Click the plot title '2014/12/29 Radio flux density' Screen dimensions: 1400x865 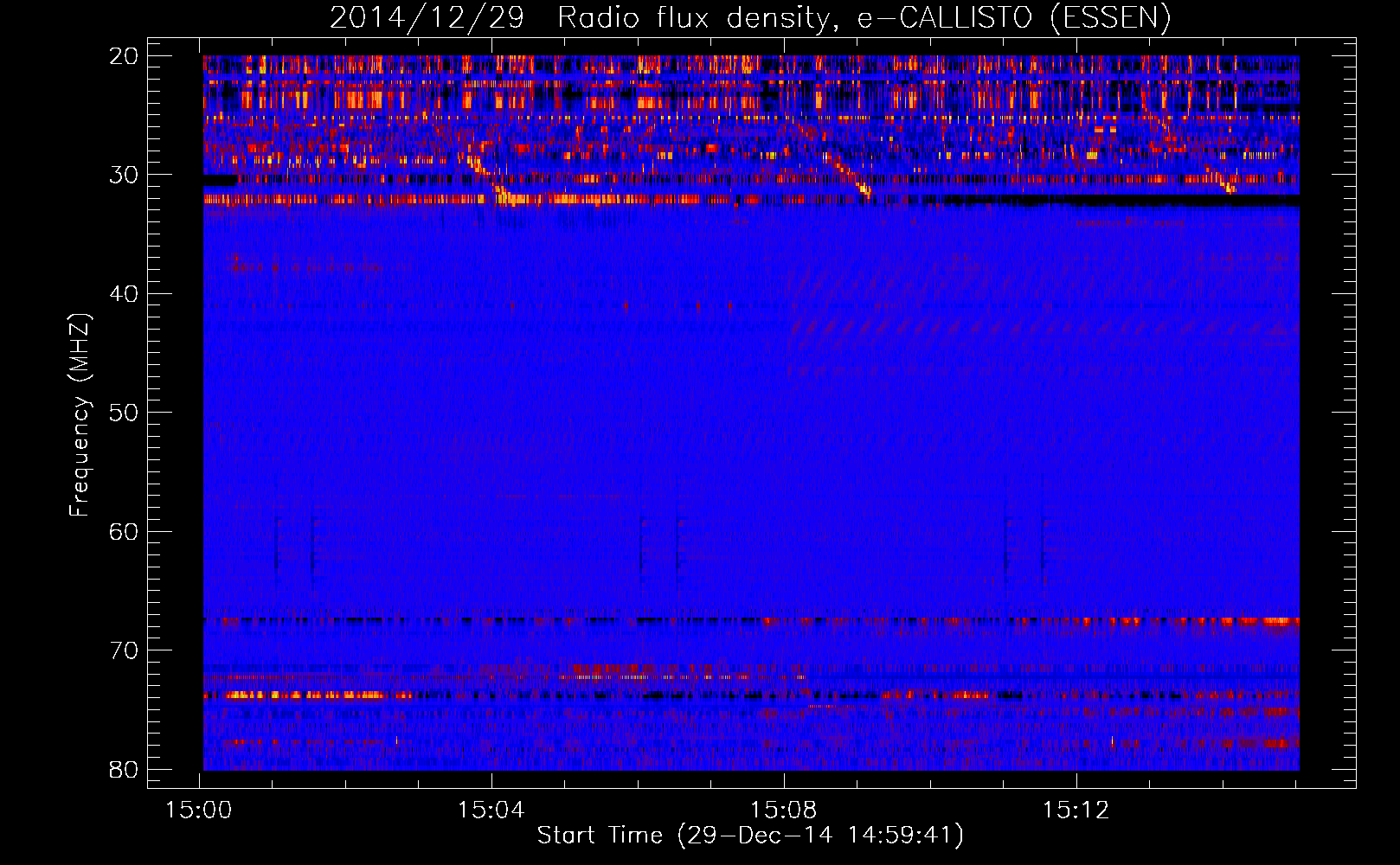click(x=749, y=17)
